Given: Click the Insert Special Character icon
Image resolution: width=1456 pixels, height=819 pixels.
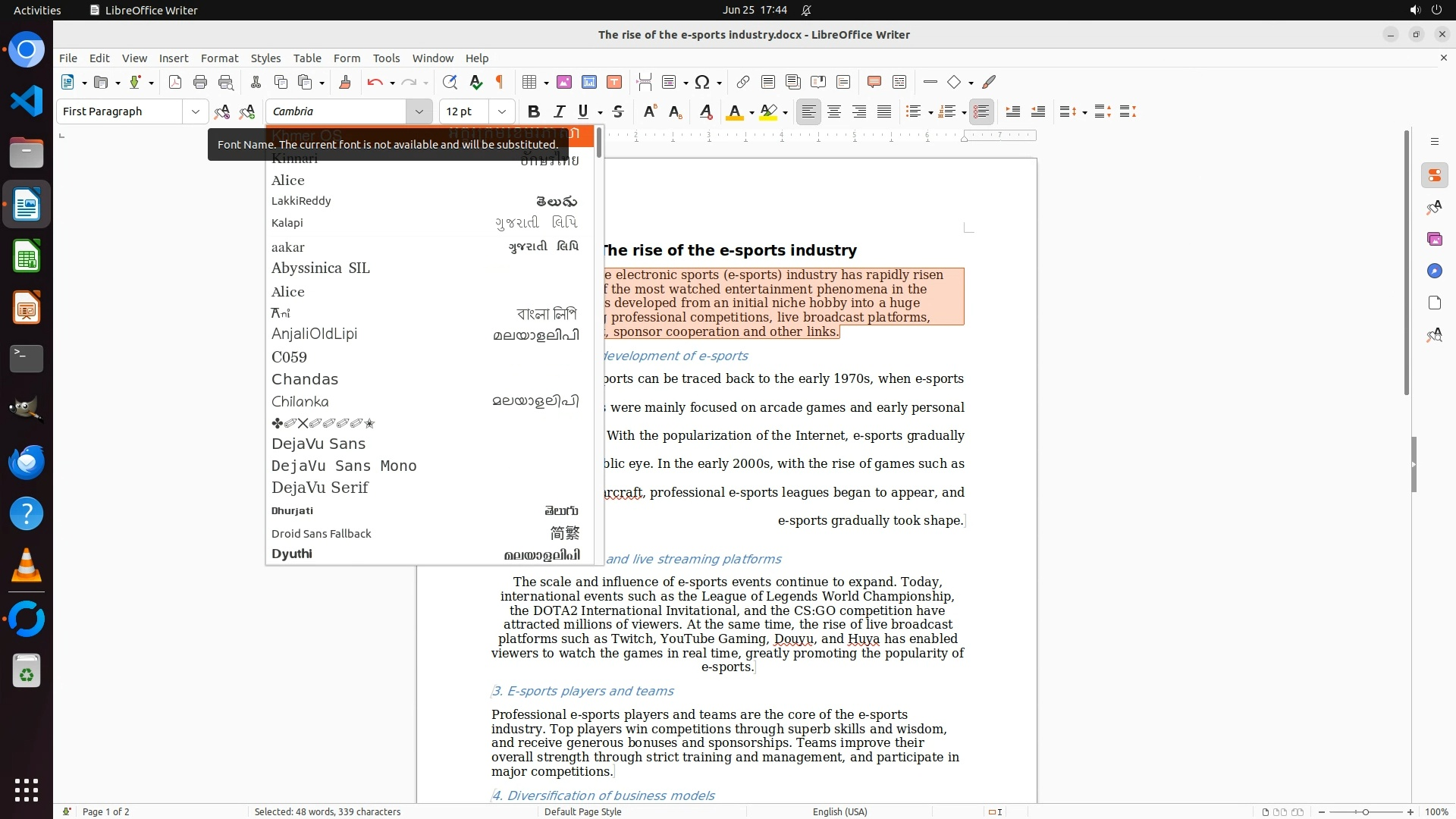Looking at the screenshot, I should [x=702, y=82].
